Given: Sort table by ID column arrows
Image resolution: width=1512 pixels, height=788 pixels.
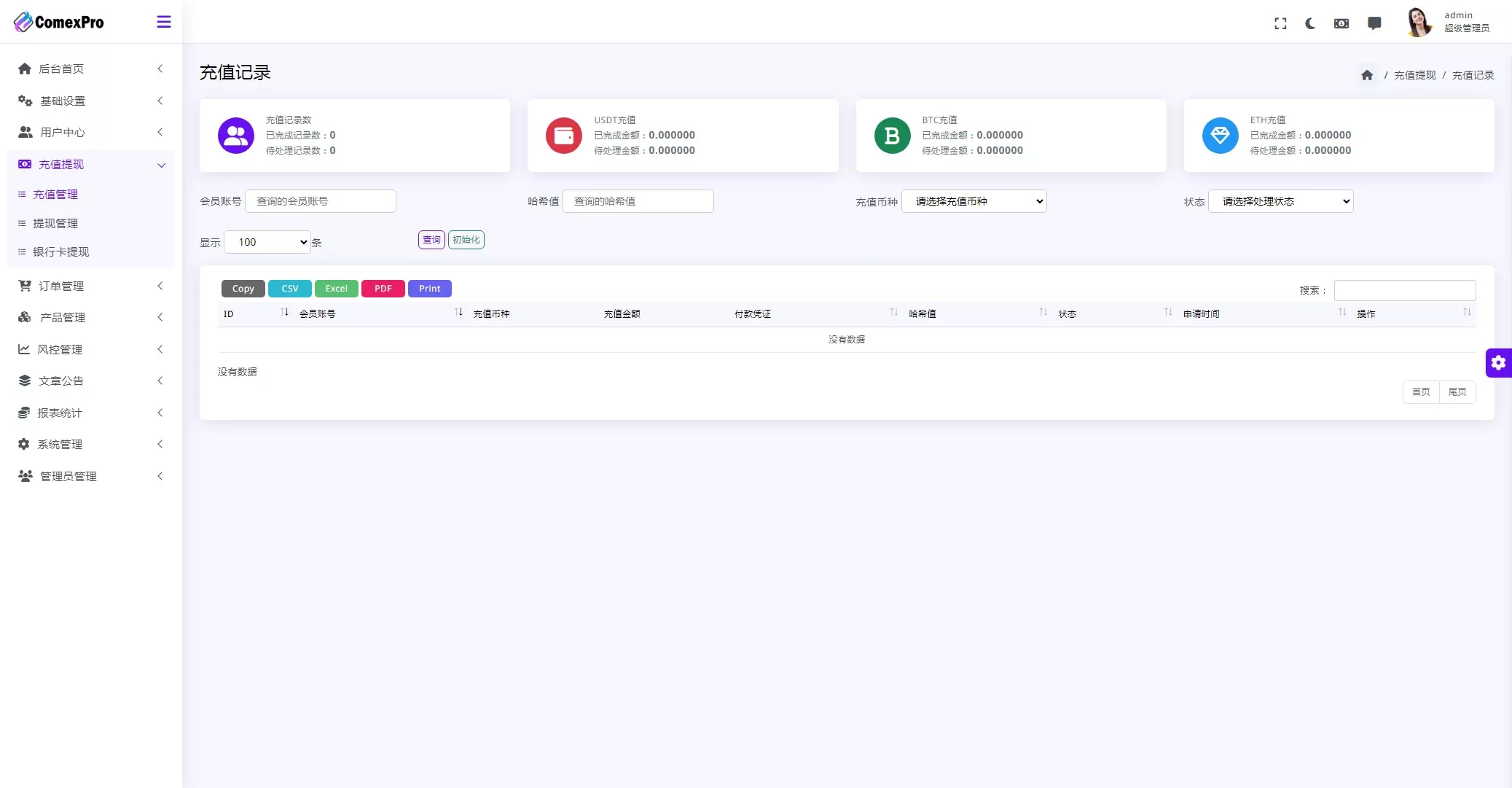Looking at the screenshot, I should [284, 313].
